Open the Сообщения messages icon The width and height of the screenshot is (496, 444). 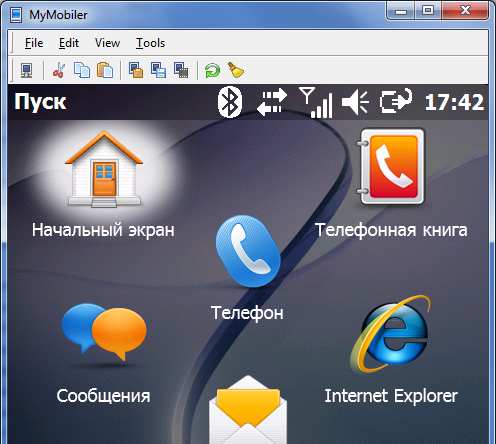pos(104,353)
